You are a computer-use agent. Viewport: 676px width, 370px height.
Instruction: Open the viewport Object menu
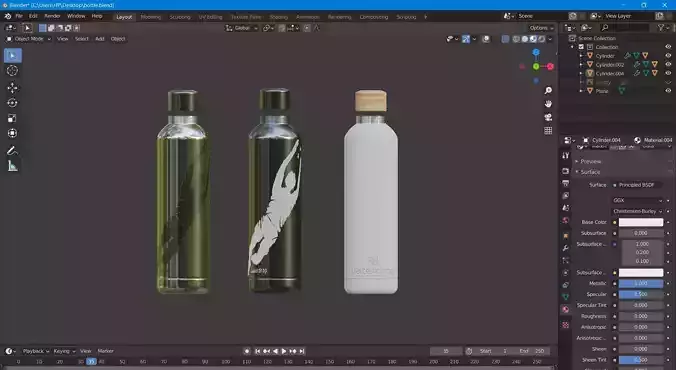click(x=118, y=39)
